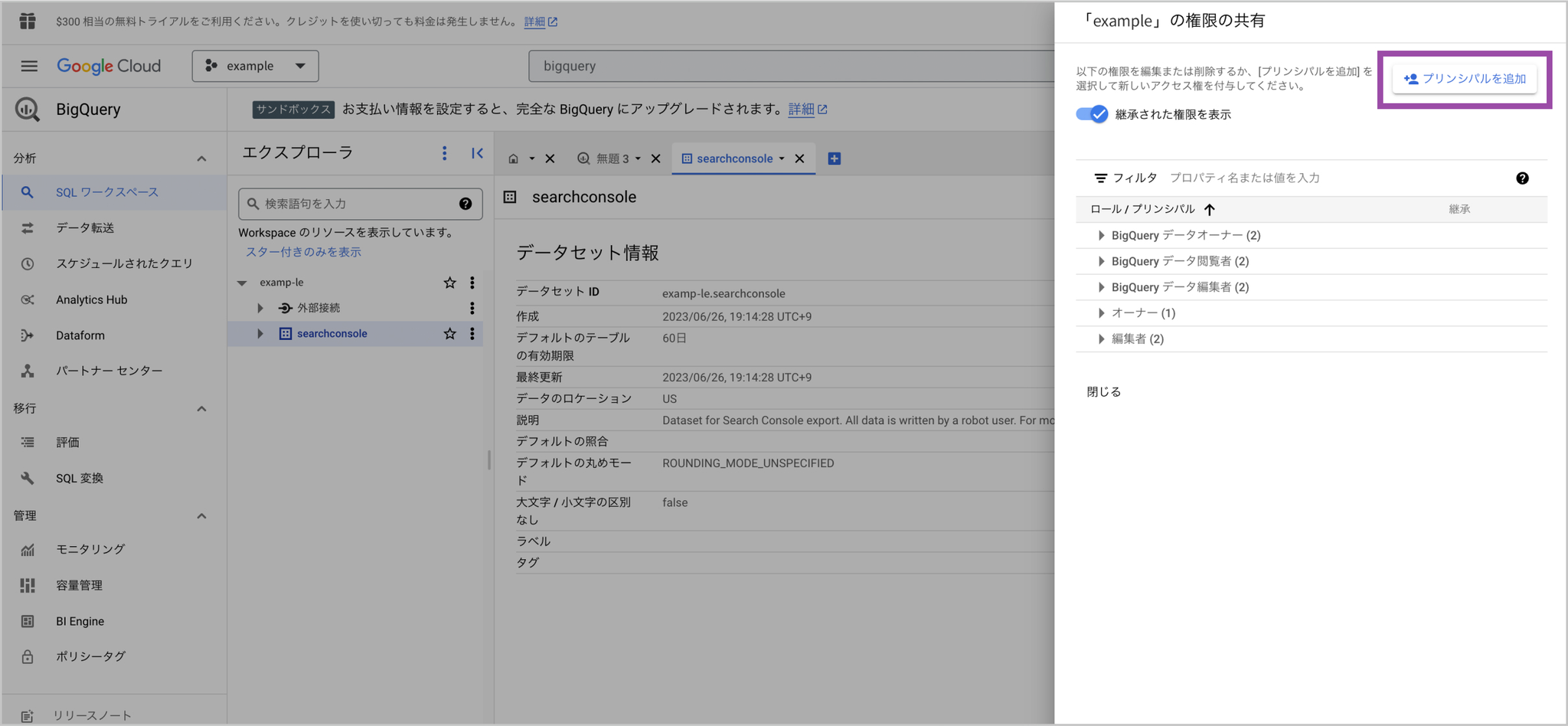Screen dimensions: 1568x726
Task: Open the example project selector dropdown
Action: [255, 66]
